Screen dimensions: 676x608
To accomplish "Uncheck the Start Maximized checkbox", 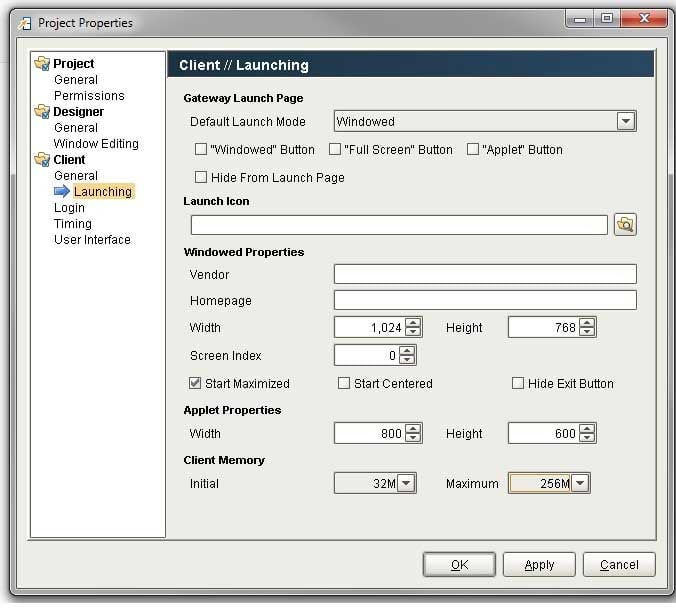I will click(x=195, y=383).
